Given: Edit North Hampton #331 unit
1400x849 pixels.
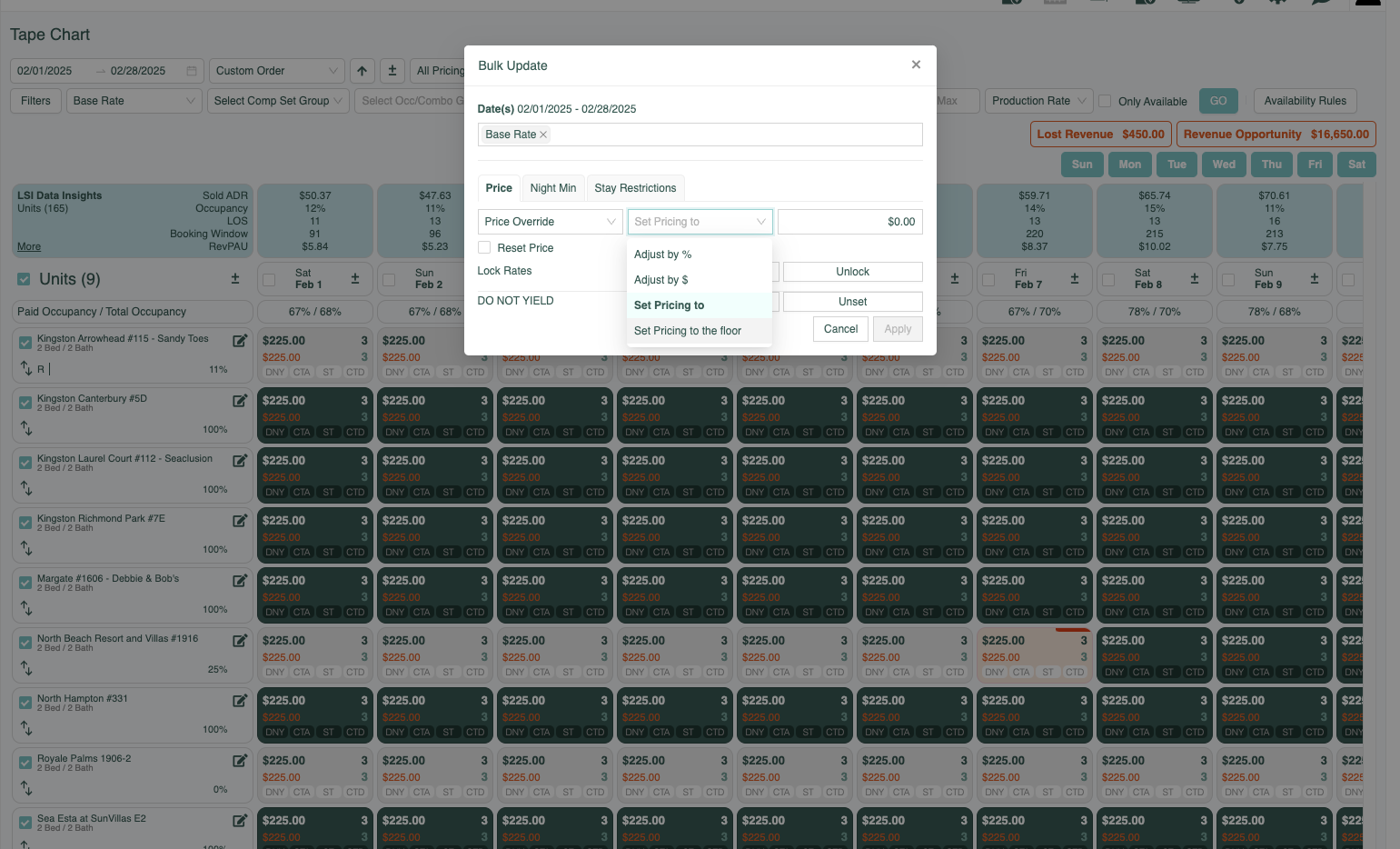Looking at the screenshot, I should [x=240, y=701].
